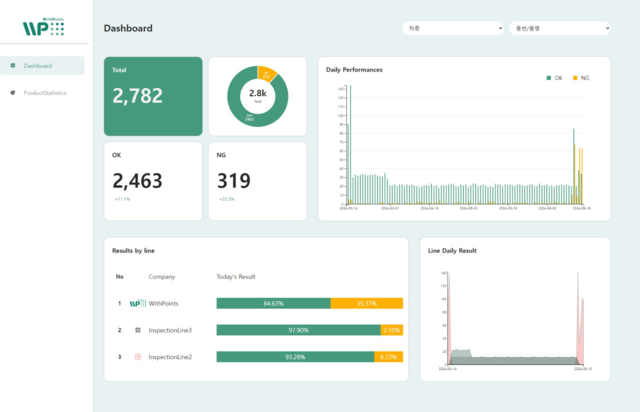Click the orange NG segment of donut chart
This screenshot has height=412, width=640.
[265, 73]
